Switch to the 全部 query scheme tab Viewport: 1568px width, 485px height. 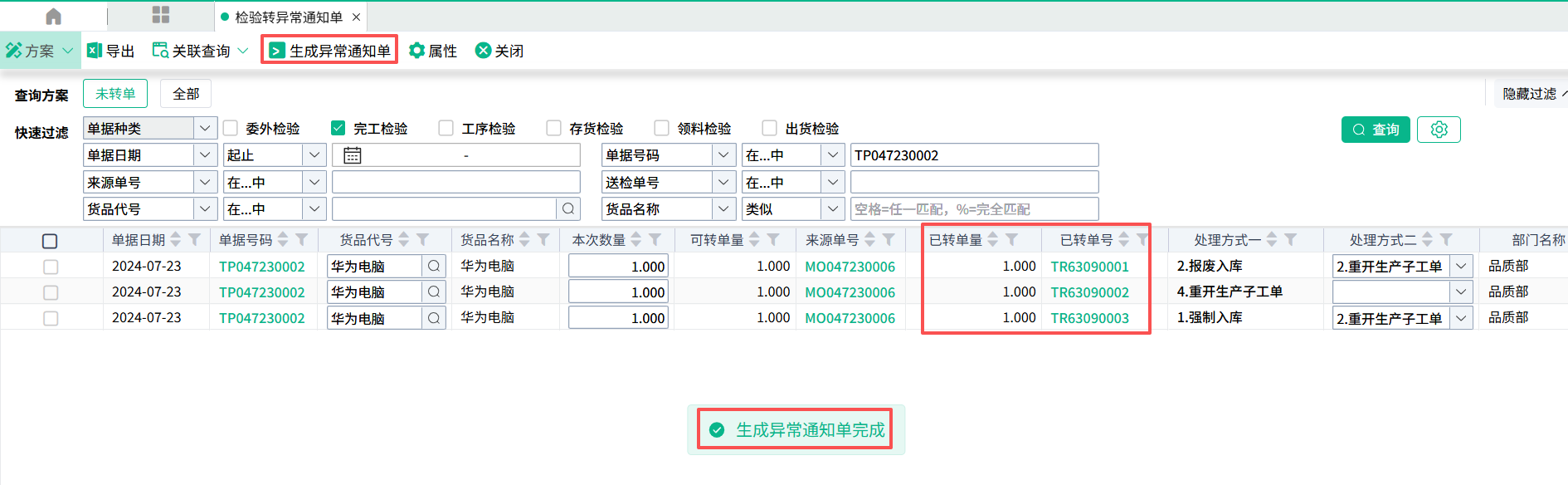[186, 94]
